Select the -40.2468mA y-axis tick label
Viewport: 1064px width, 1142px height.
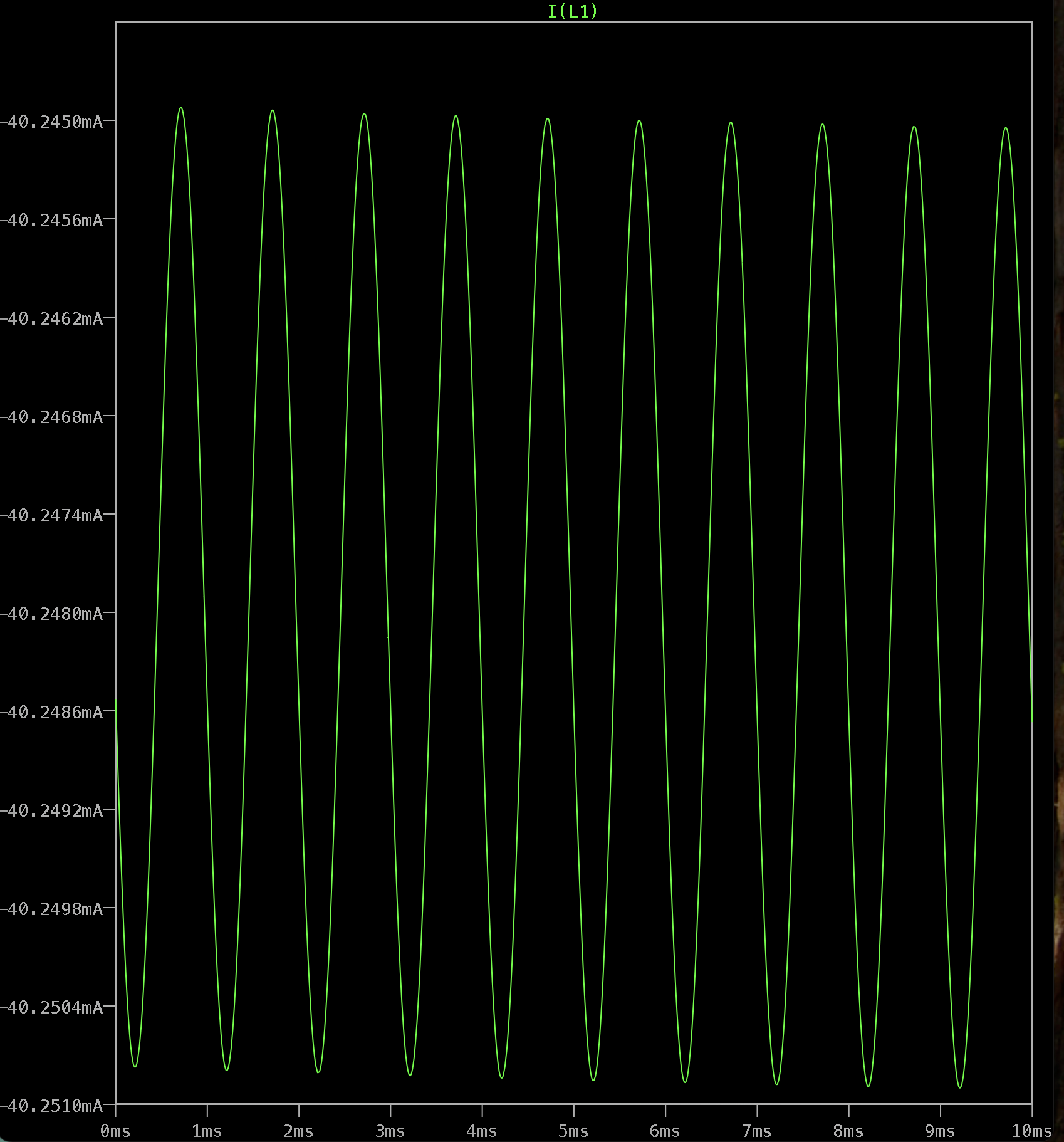(x=51, y=417)
